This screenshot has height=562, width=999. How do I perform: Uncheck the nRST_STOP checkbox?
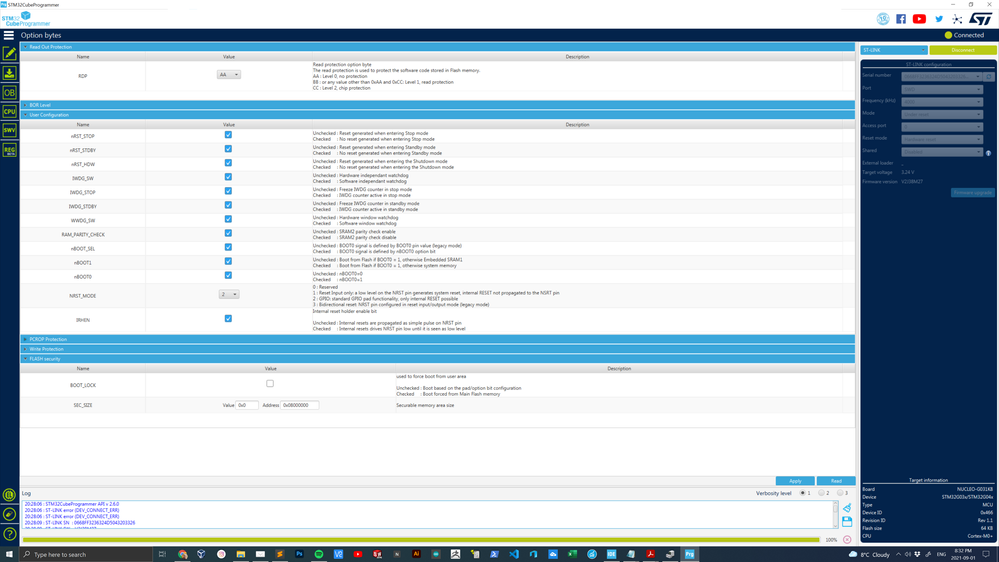click(x=228, y=135)
